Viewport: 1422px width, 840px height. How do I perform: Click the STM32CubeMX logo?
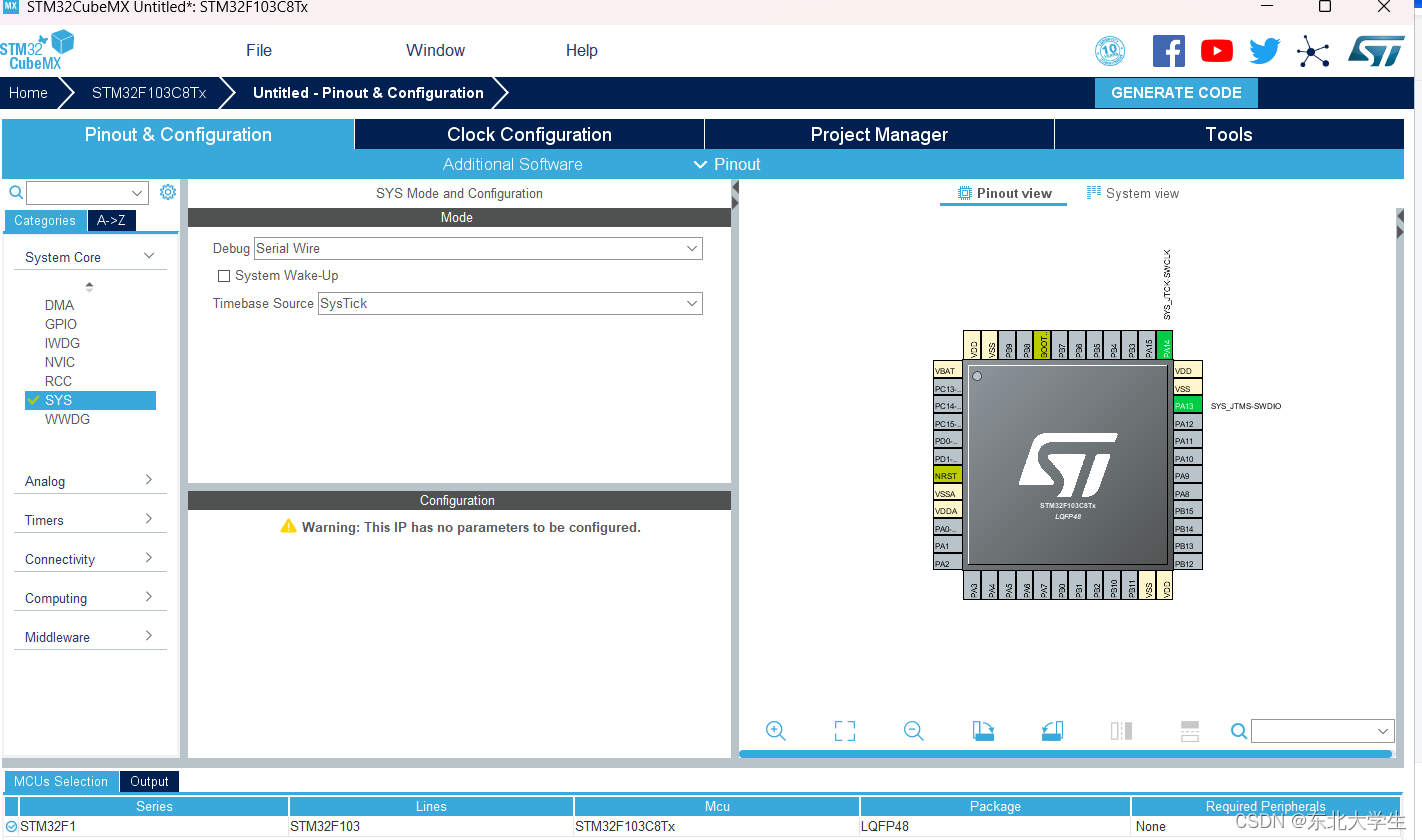37,50
